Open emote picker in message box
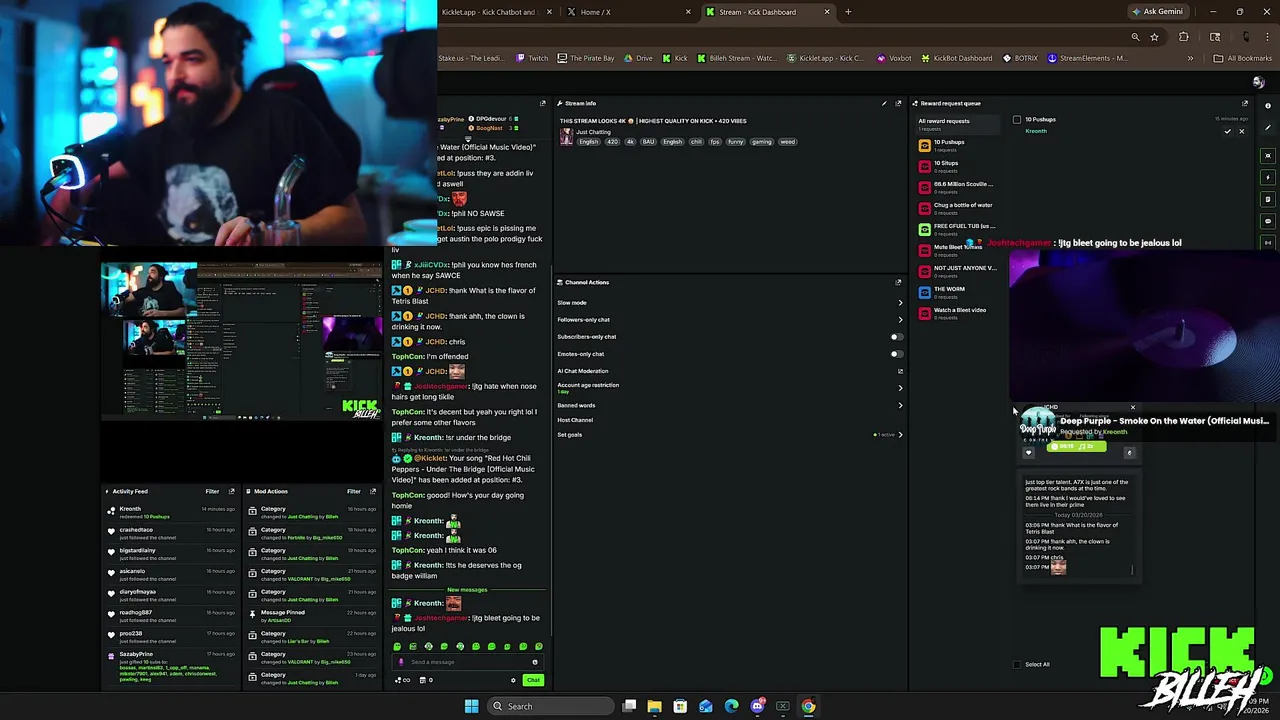 [535, 662]
